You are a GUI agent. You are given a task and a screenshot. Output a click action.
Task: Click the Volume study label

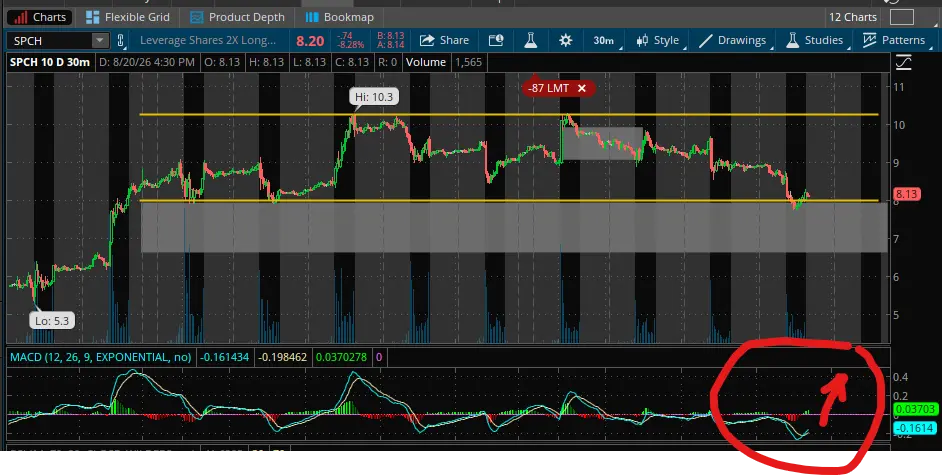pyautogui.click(x=425, y=62)
